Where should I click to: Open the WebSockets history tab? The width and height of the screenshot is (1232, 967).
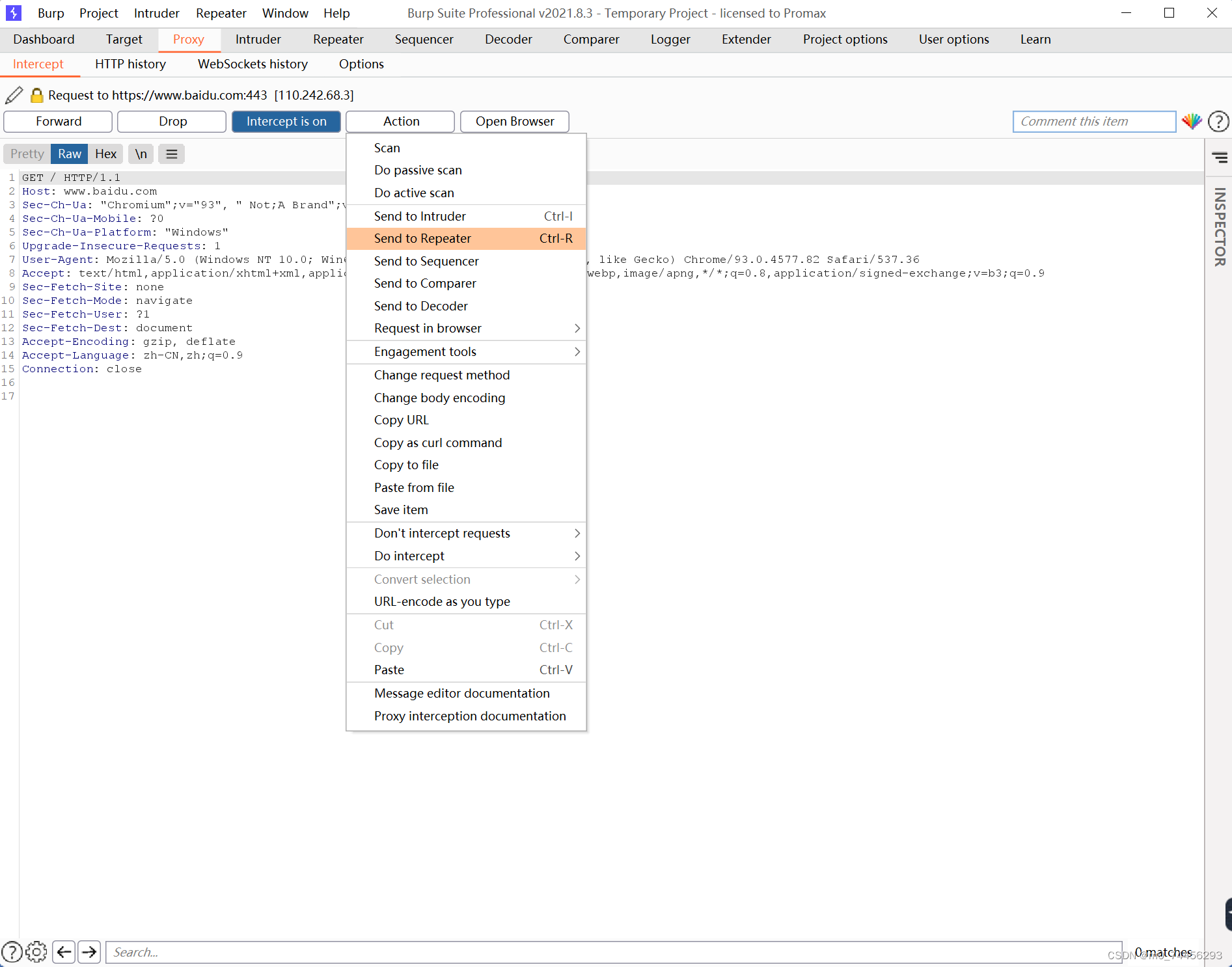click(x=253, y=64)
